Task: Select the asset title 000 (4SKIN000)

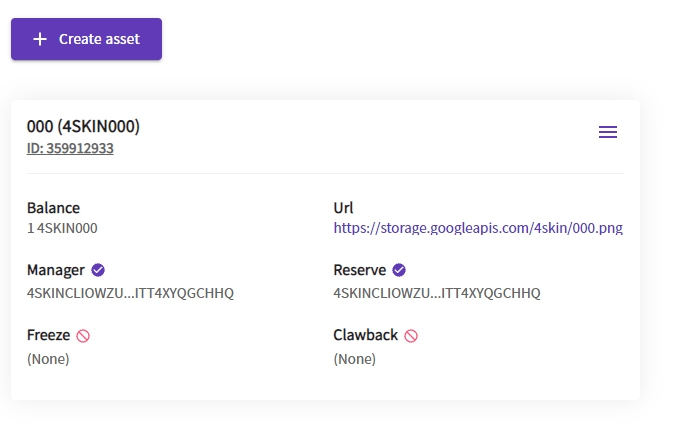Action: click(x=83, y=127)
